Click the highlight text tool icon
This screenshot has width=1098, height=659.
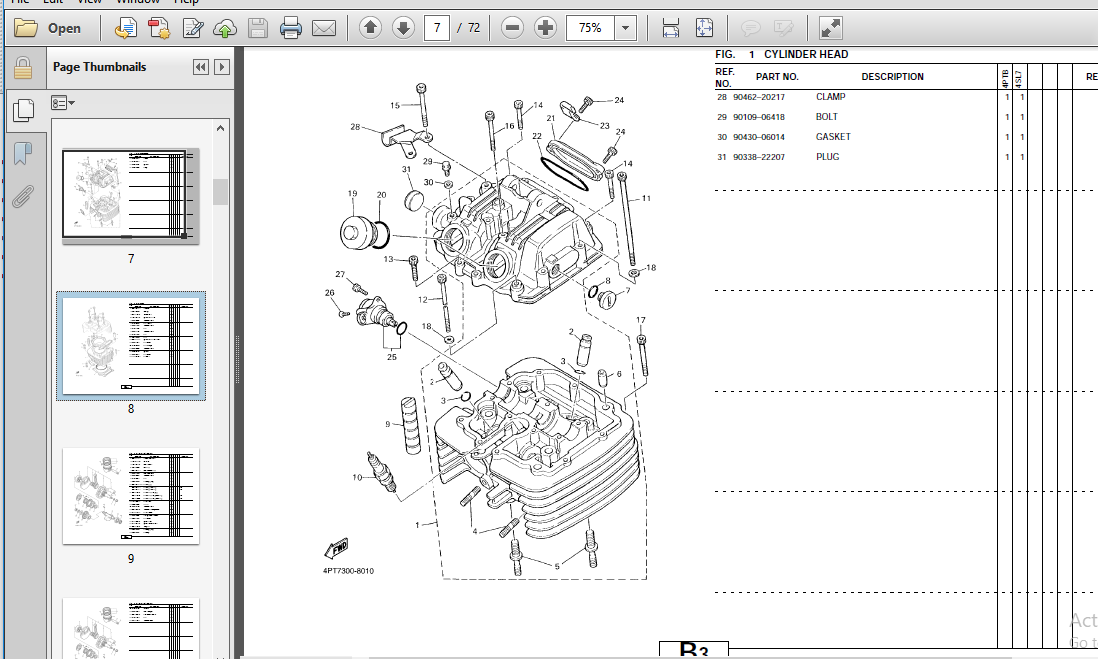(x=784, y=28)
